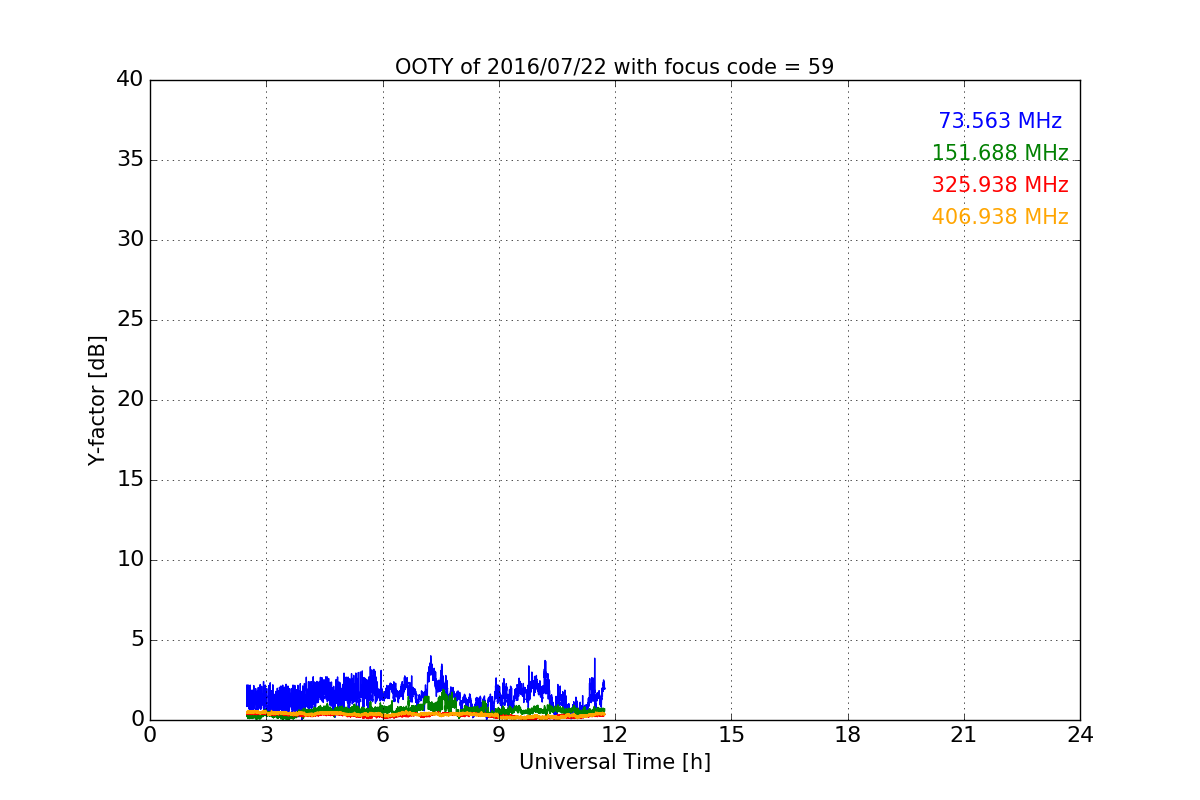Screen dimensions: 1200x800
Task: Select the green '151.688 MHz' legend label
Action: coord(1000,153)
